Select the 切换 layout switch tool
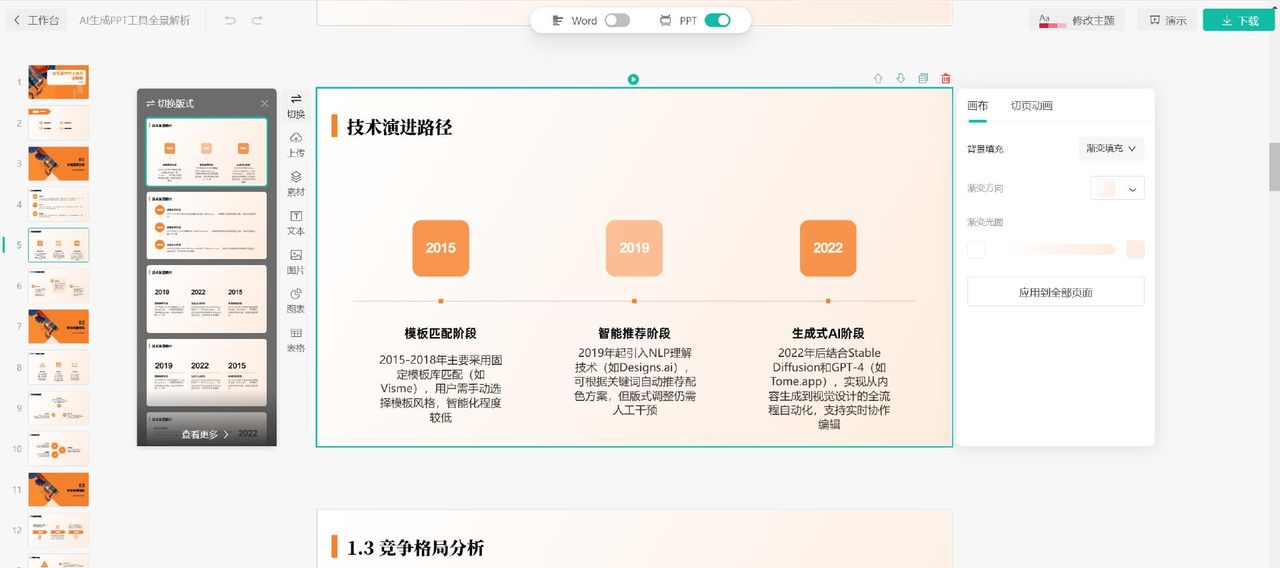 (296, 105)
